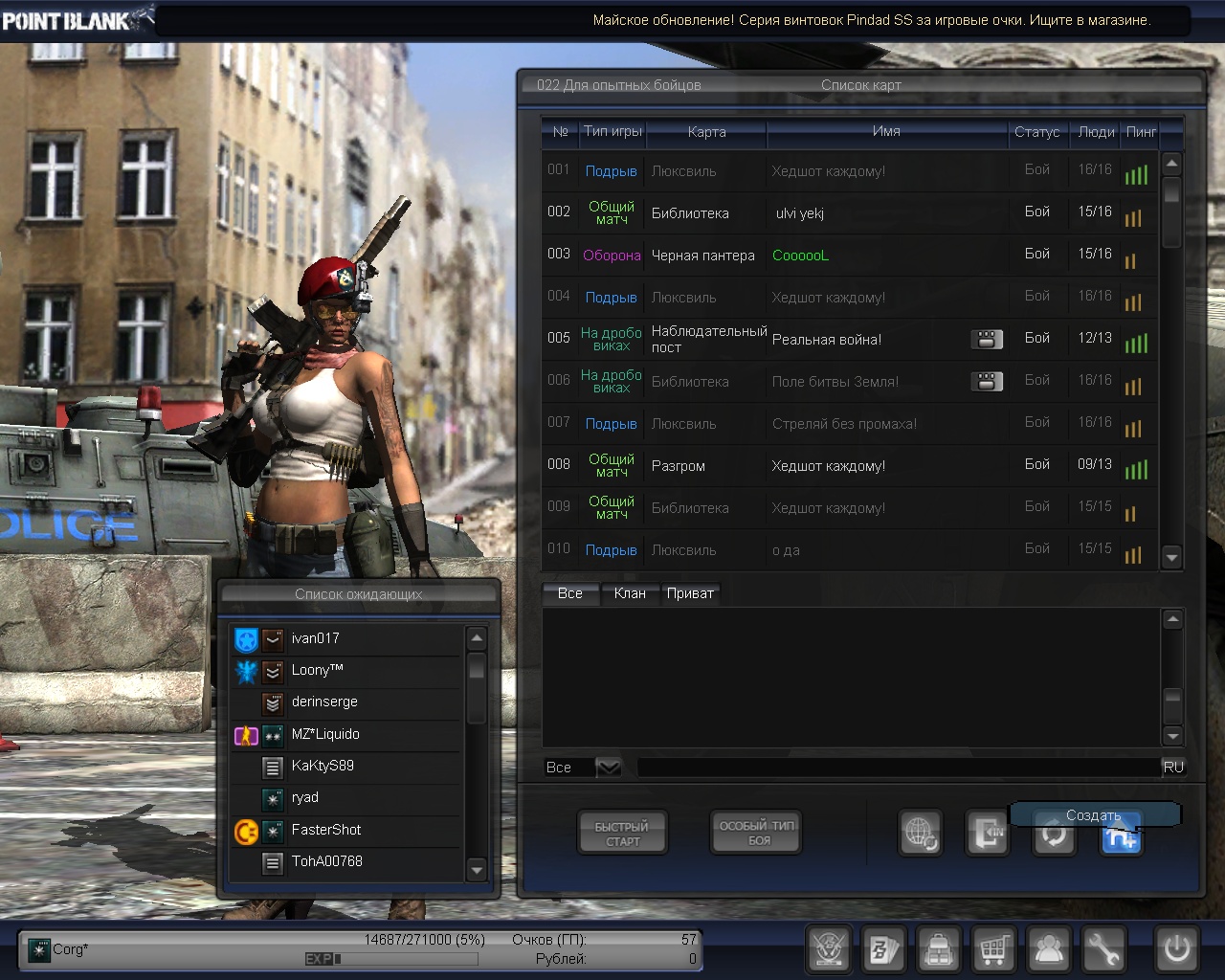This screenshot has width=1225, height=980.
Task: Open the shop cart icon
Action: click(x=994, y=950)
